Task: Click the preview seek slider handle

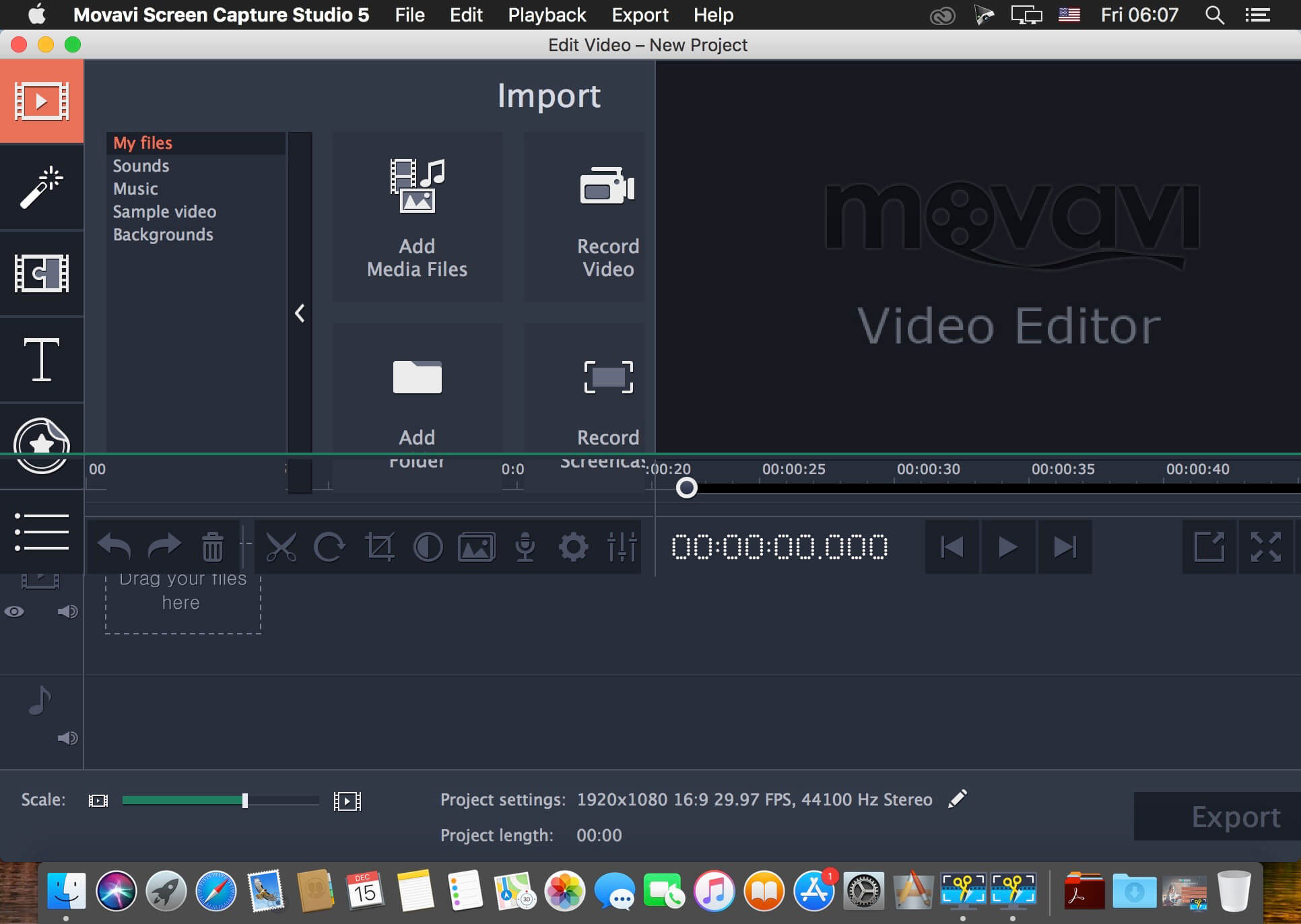Action: (x=686, y=488)
